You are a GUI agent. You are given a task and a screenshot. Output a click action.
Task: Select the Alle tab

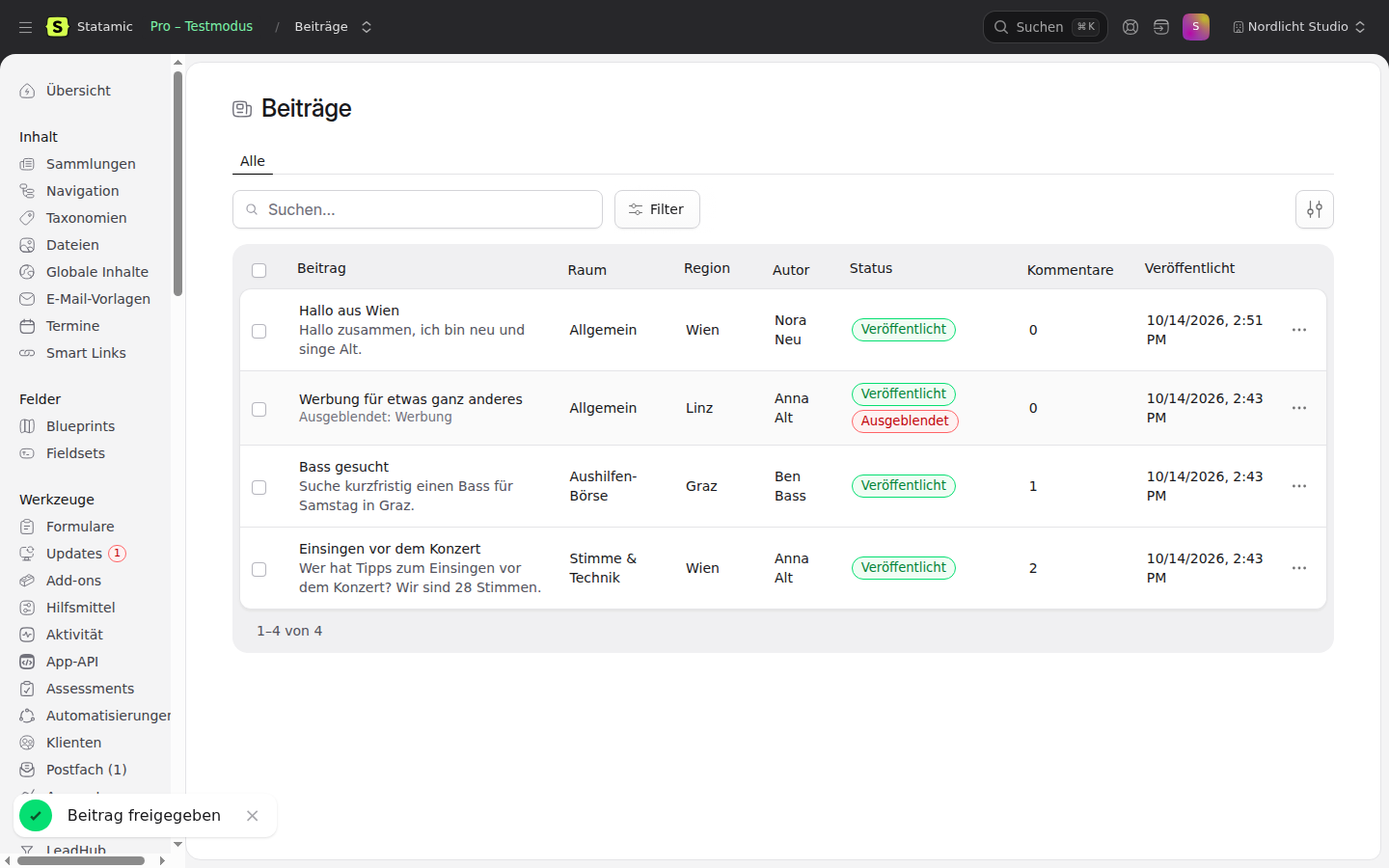253,161
